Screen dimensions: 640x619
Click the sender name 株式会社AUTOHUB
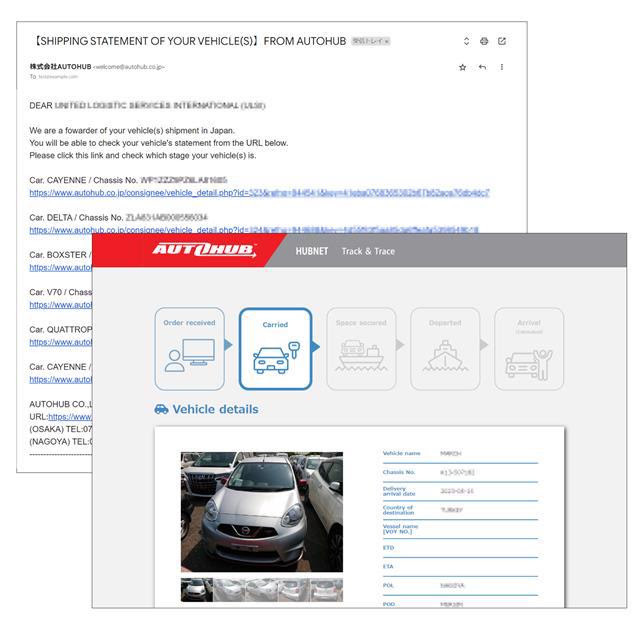60,67
